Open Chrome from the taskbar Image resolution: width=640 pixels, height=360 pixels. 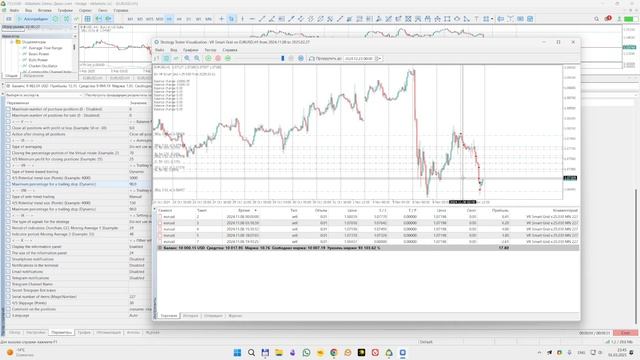coord(334,353)
